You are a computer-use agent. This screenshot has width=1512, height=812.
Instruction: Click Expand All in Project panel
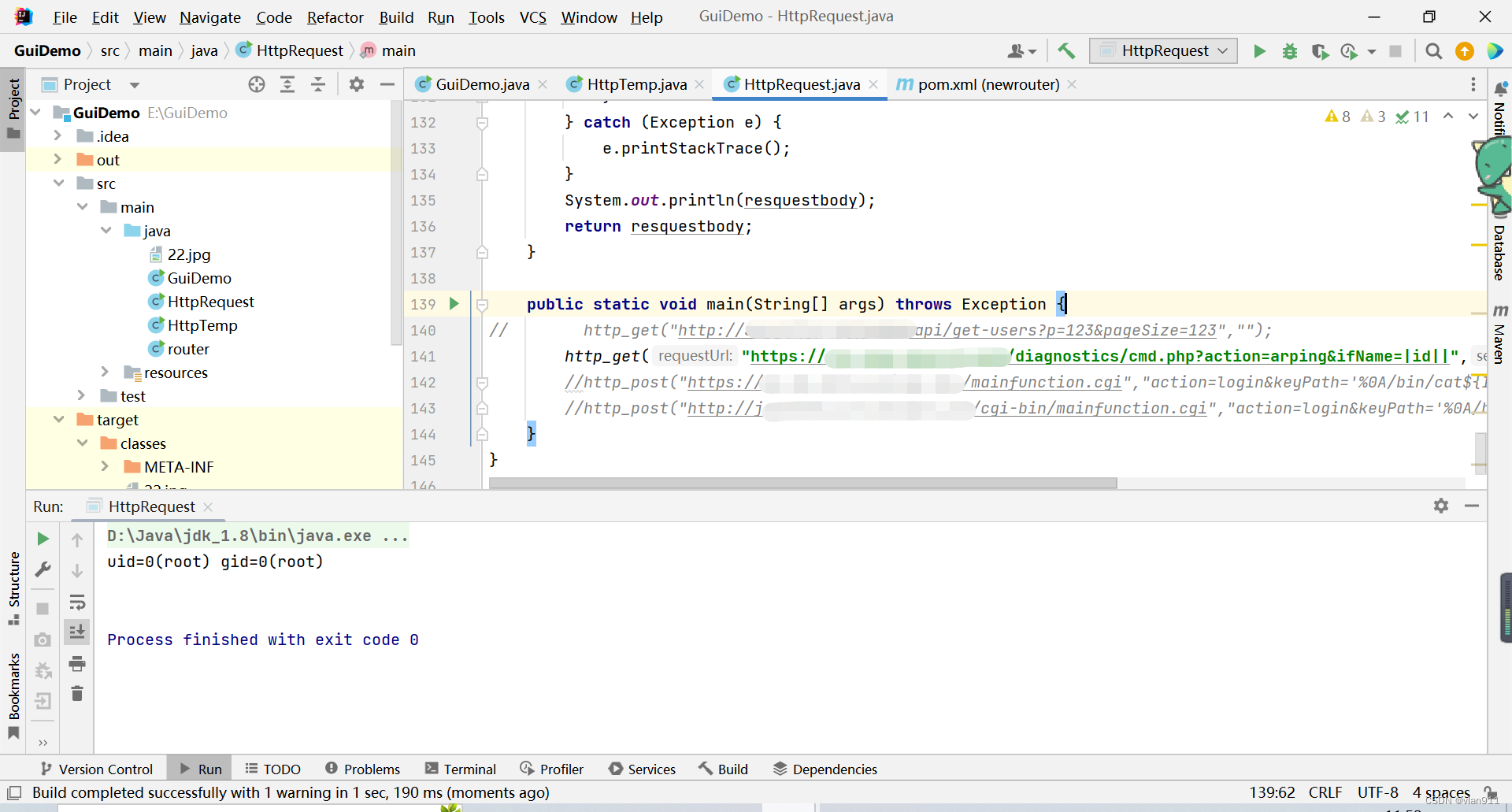pos(287,84)
